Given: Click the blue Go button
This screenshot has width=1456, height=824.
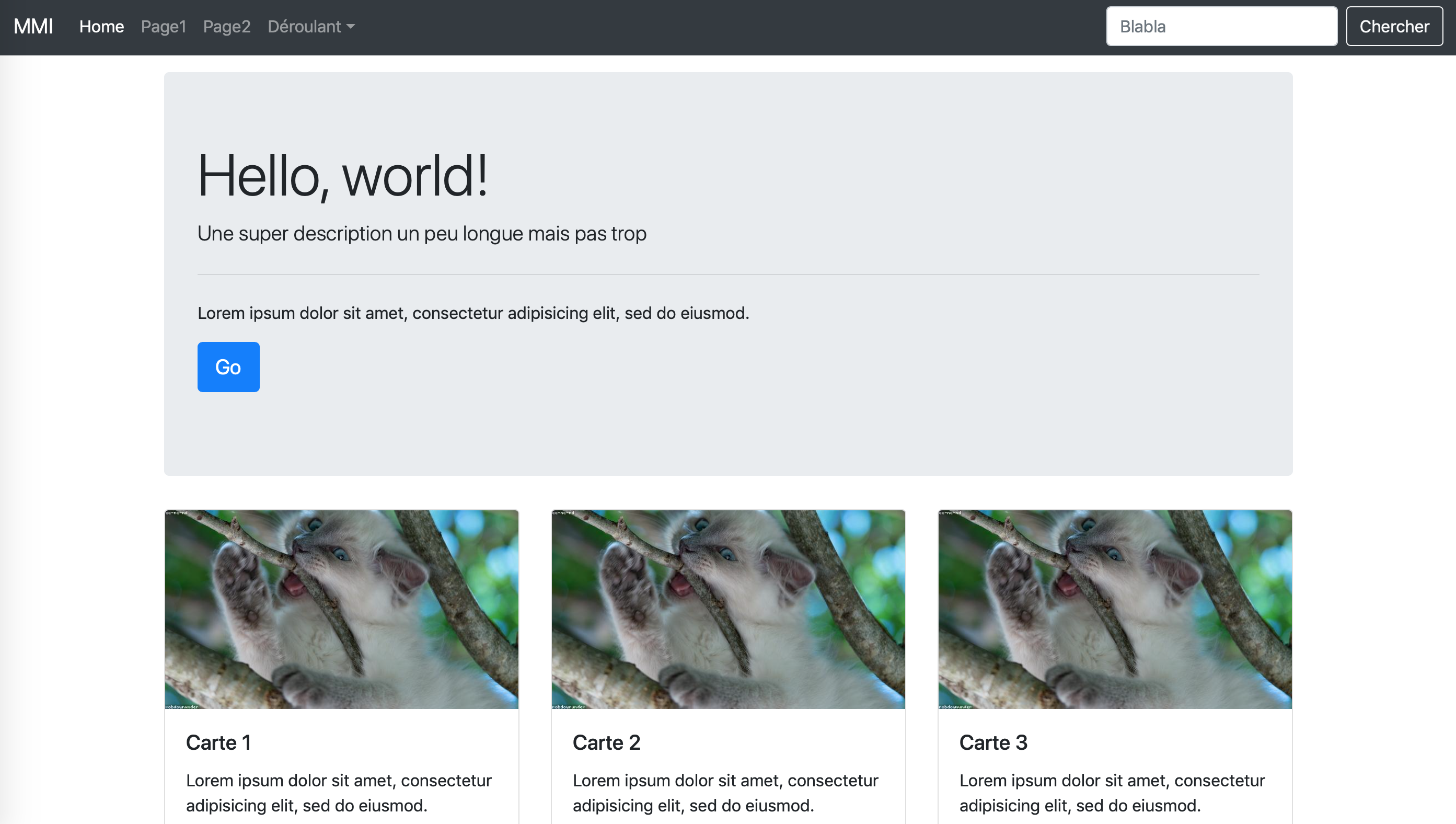Looking at the screenshot, I should point(228,367).
